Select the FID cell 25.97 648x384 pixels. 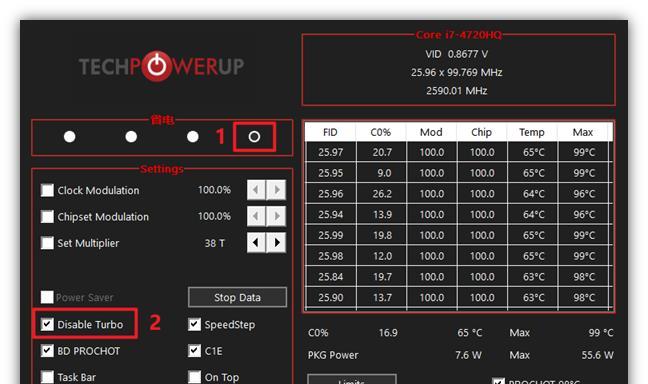(331, 152)
